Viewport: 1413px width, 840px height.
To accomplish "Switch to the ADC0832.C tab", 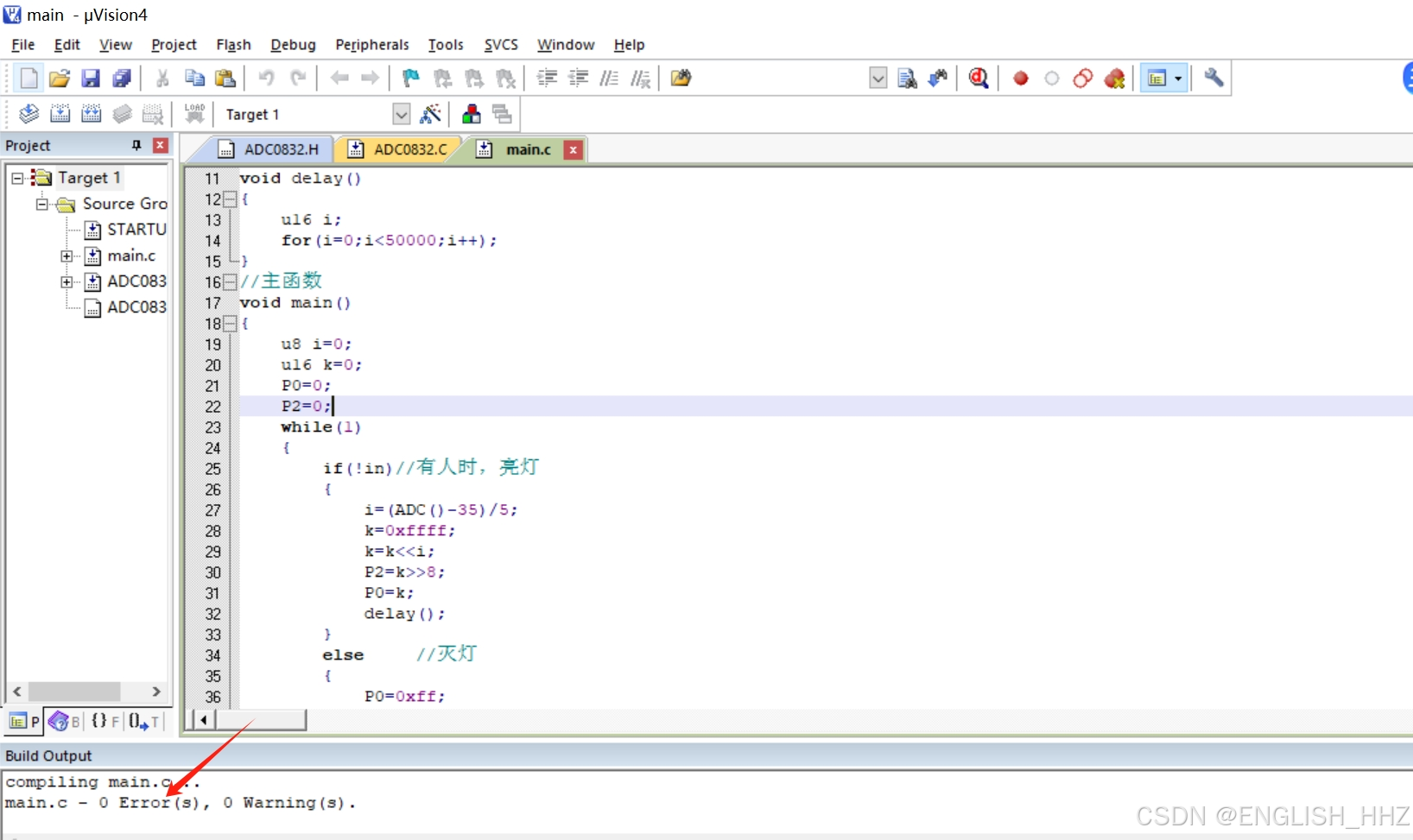I will coord(400,149).
